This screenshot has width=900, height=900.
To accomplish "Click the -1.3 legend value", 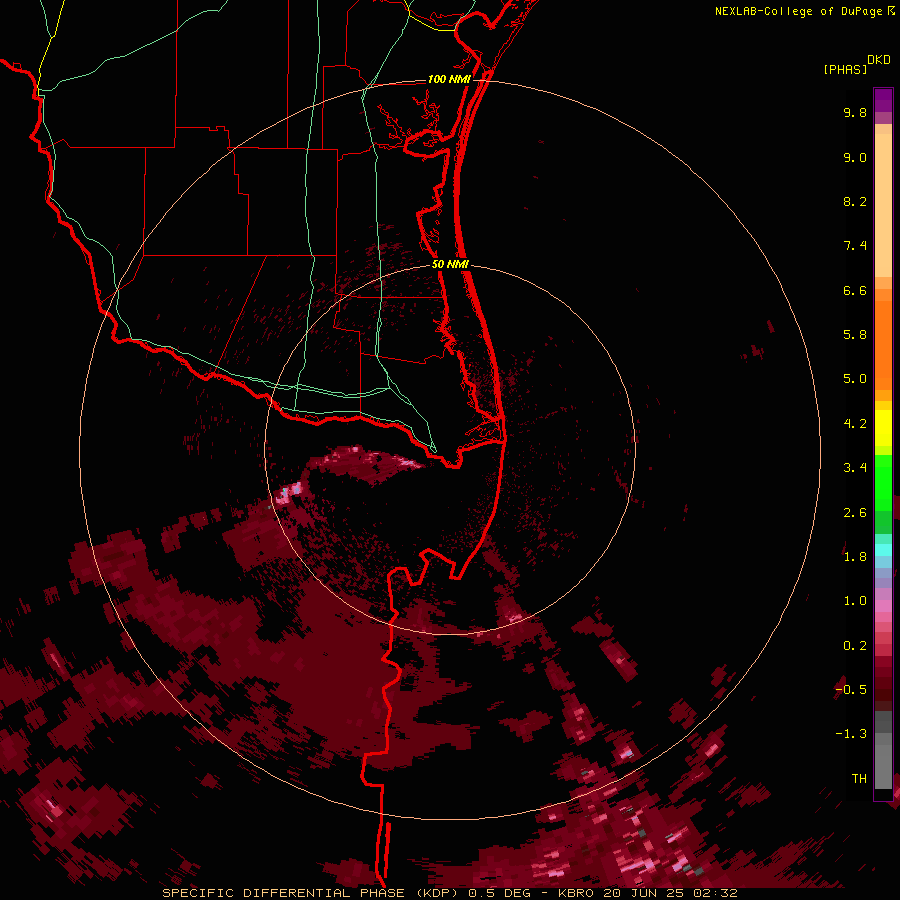I will tap(851, 734).
